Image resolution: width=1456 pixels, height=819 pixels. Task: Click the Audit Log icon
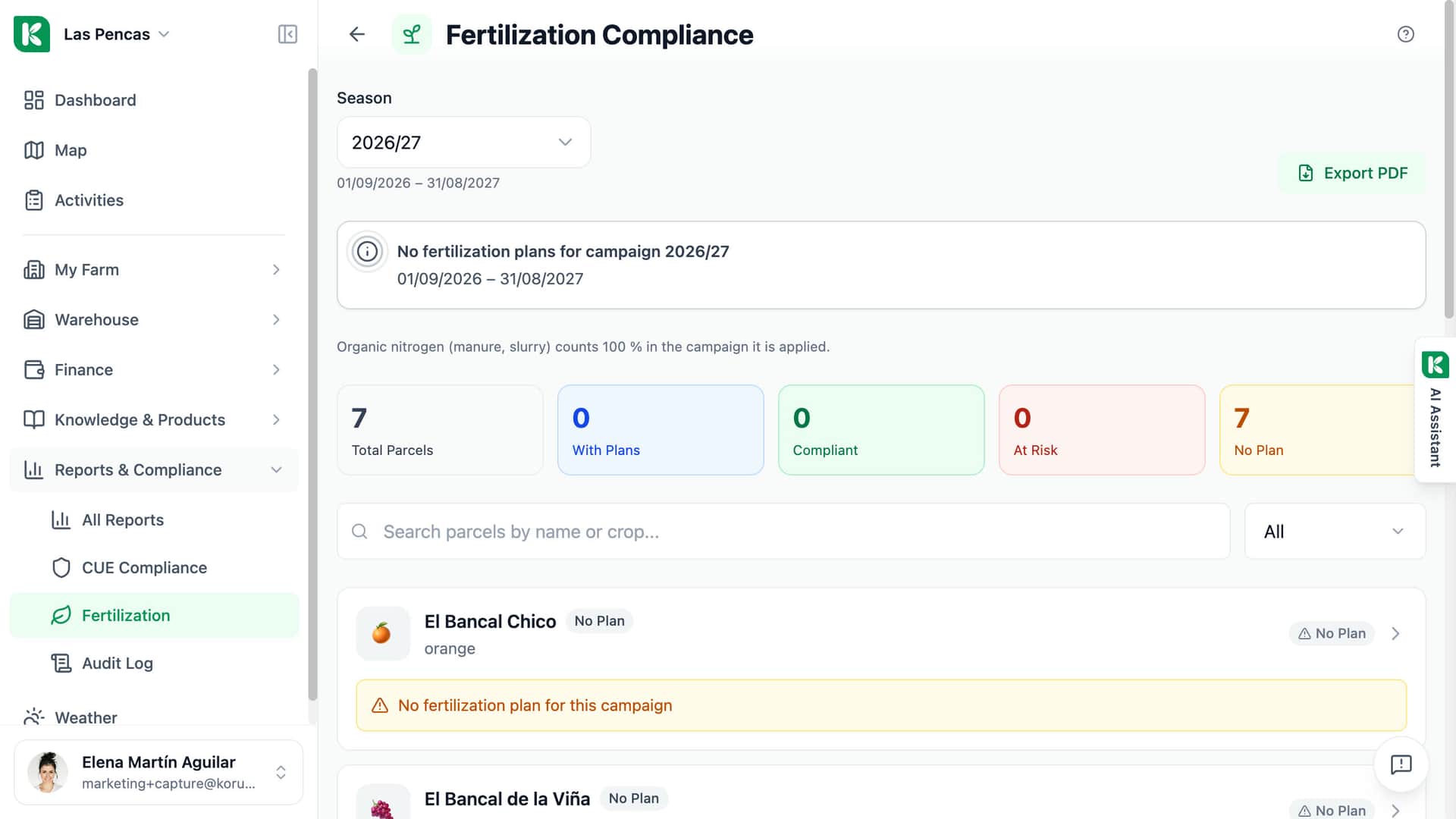[x=61, y=664]
